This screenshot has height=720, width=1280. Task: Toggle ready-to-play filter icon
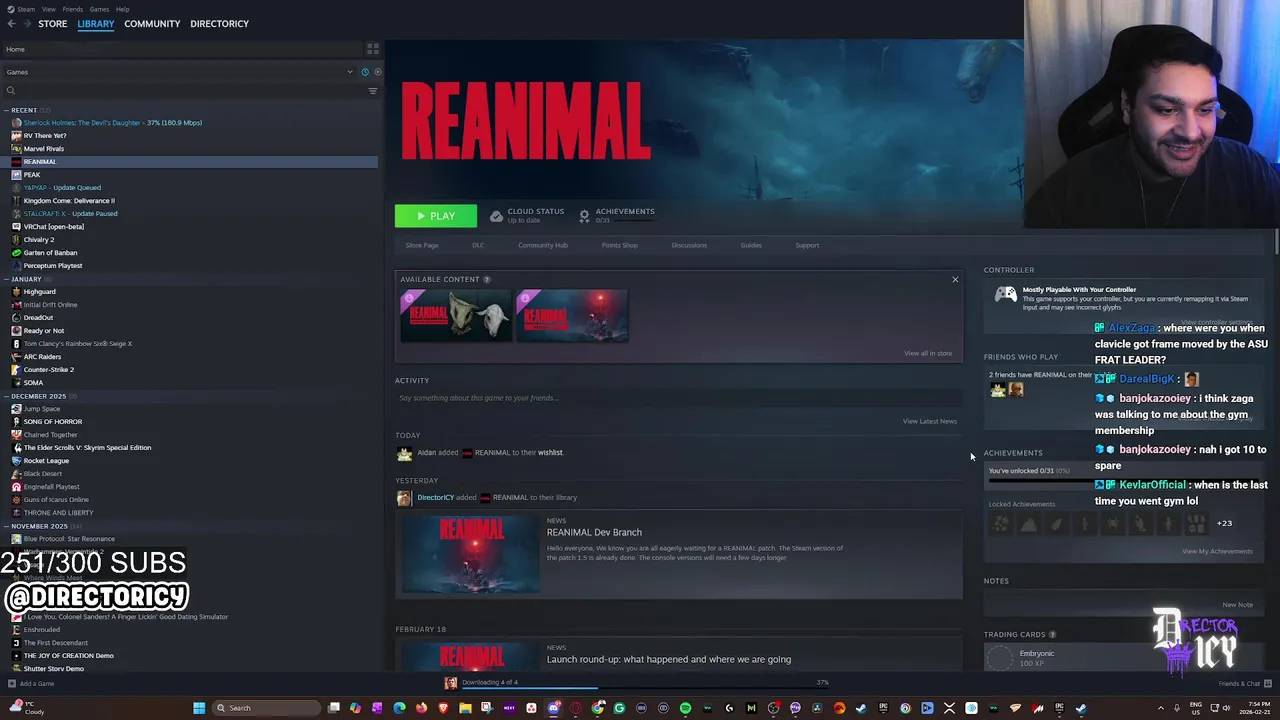tap(377, 72)
